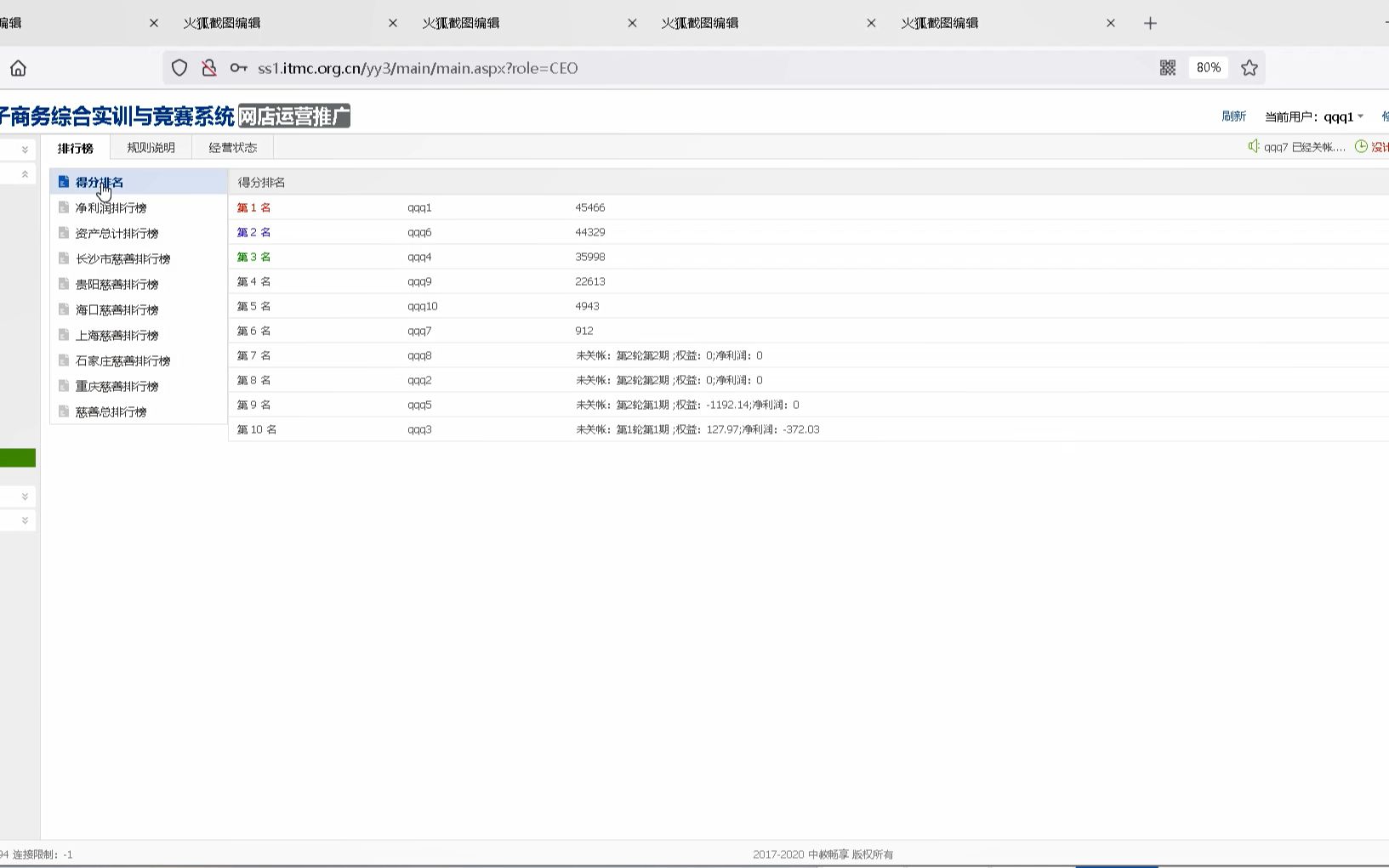
Task: Open the QR code icon in address bar
Action: (1168, 68)
